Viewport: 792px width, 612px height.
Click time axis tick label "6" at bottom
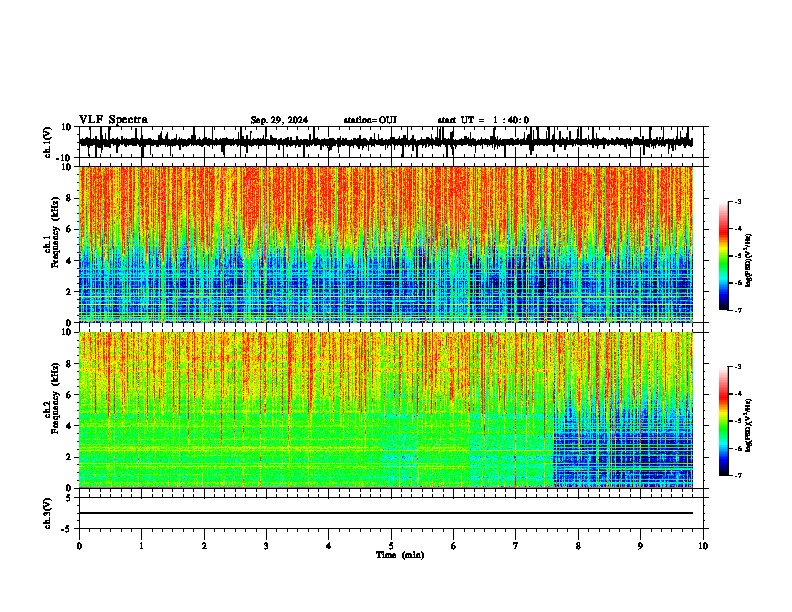tap(453, 546)
